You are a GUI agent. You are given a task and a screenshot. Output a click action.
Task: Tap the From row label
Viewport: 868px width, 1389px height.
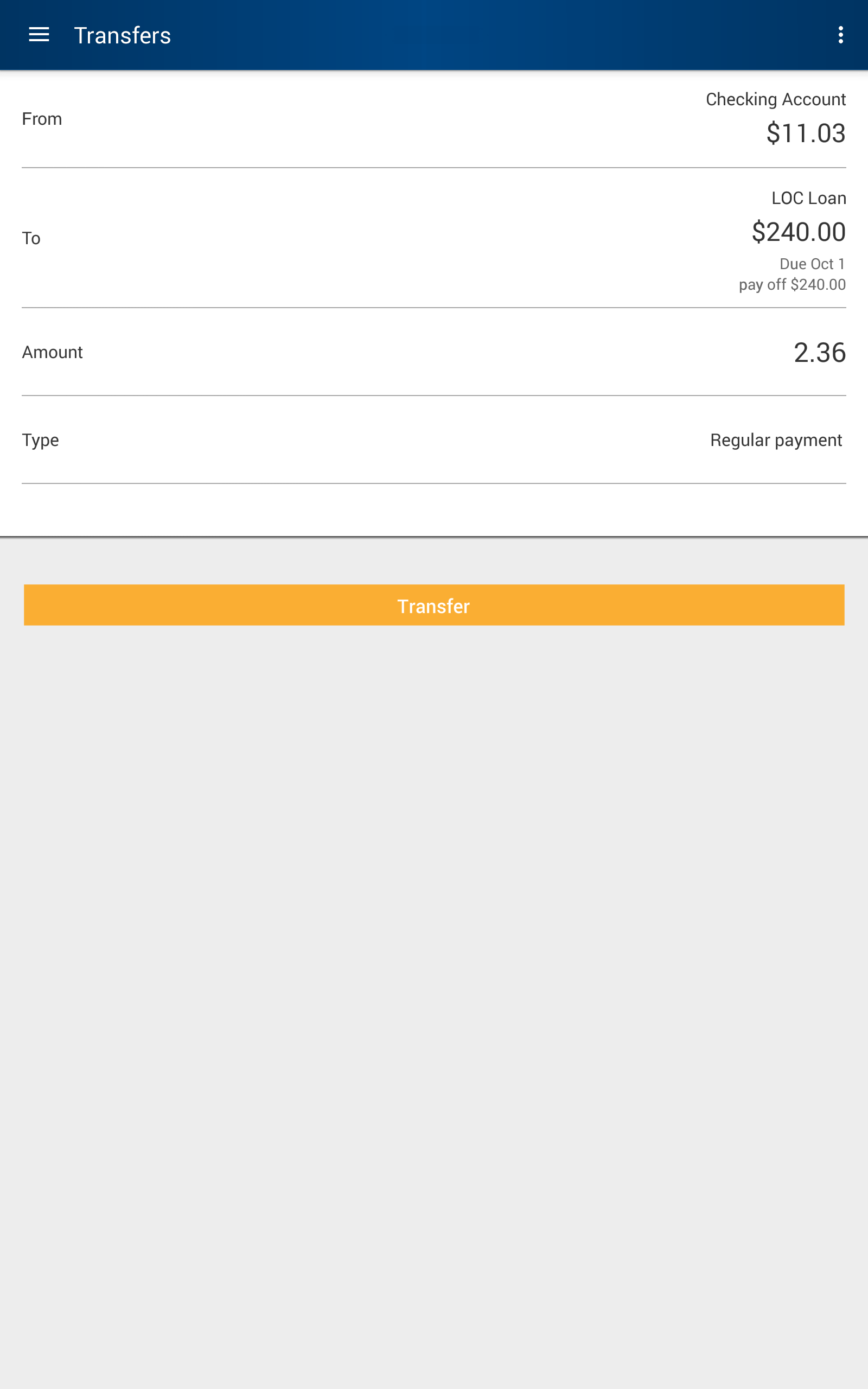point(42,118)
